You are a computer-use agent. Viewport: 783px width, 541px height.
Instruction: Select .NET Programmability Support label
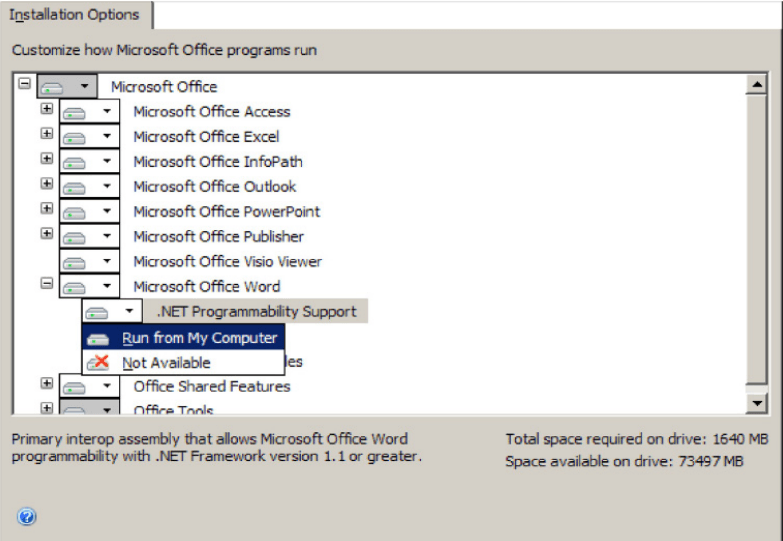[x=256, y=311]
